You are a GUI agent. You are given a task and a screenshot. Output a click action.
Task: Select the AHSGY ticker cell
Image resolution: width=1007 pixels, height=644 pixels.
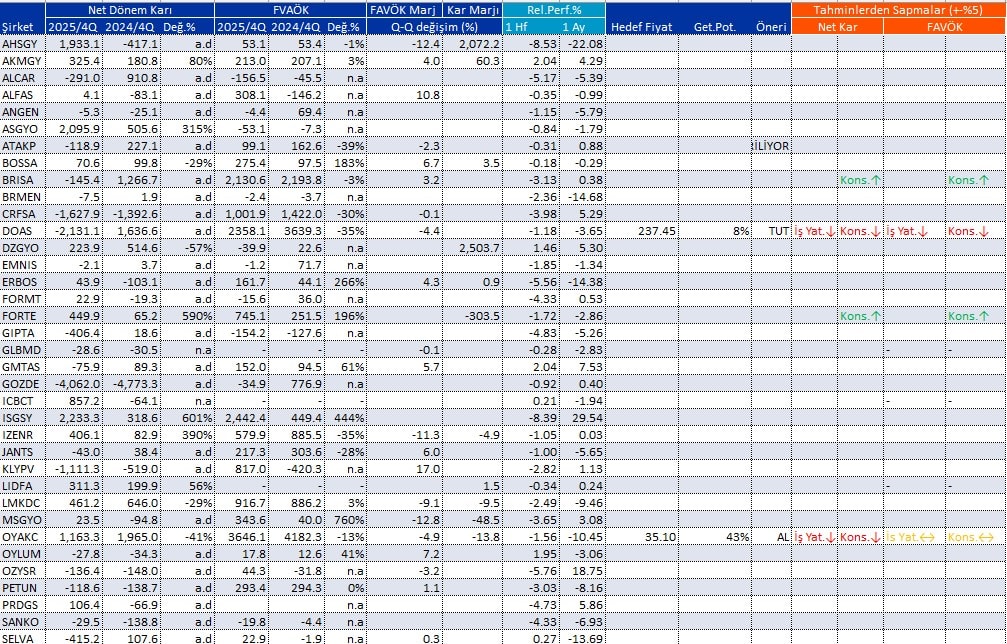click(x=22, y=45)
